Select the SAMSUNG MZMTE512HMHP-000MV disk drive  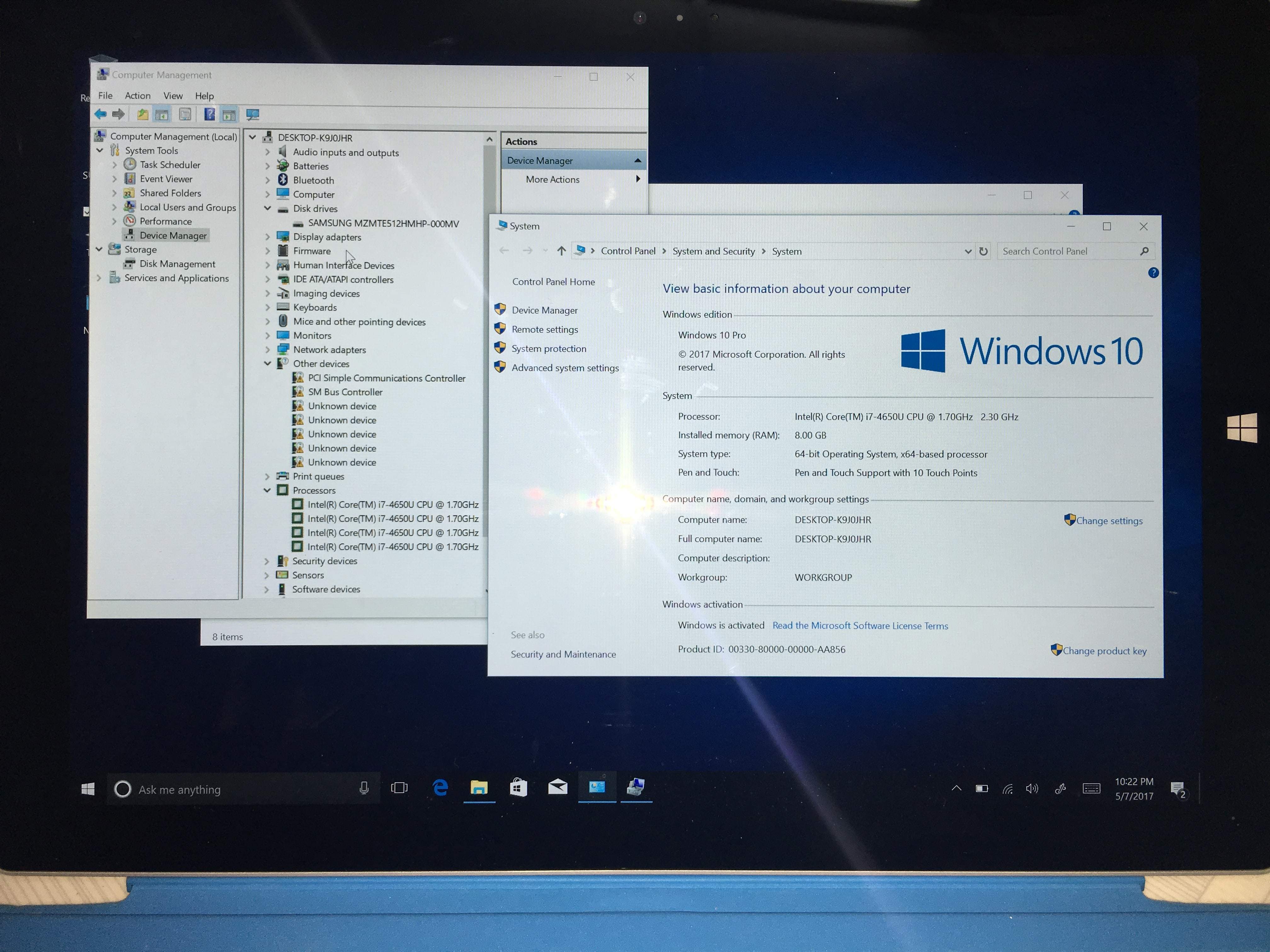[x=383, y=224]
